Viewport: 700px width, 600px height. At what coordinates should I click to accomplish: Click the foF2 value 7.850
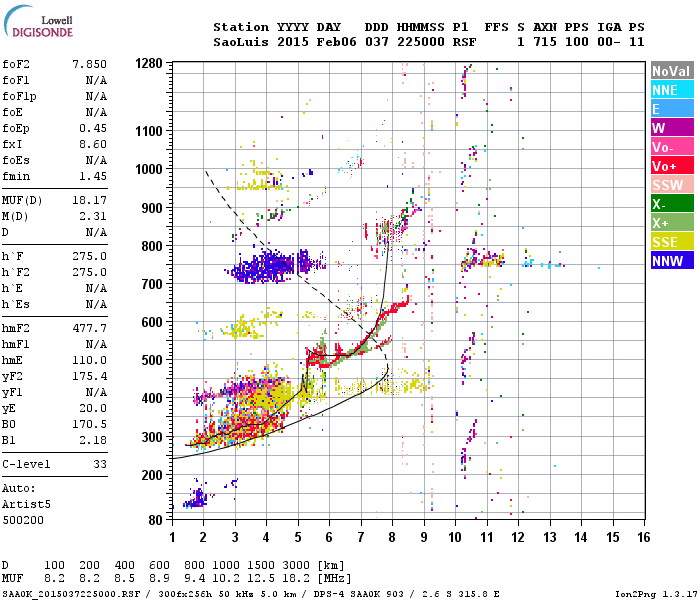[89, 64]
